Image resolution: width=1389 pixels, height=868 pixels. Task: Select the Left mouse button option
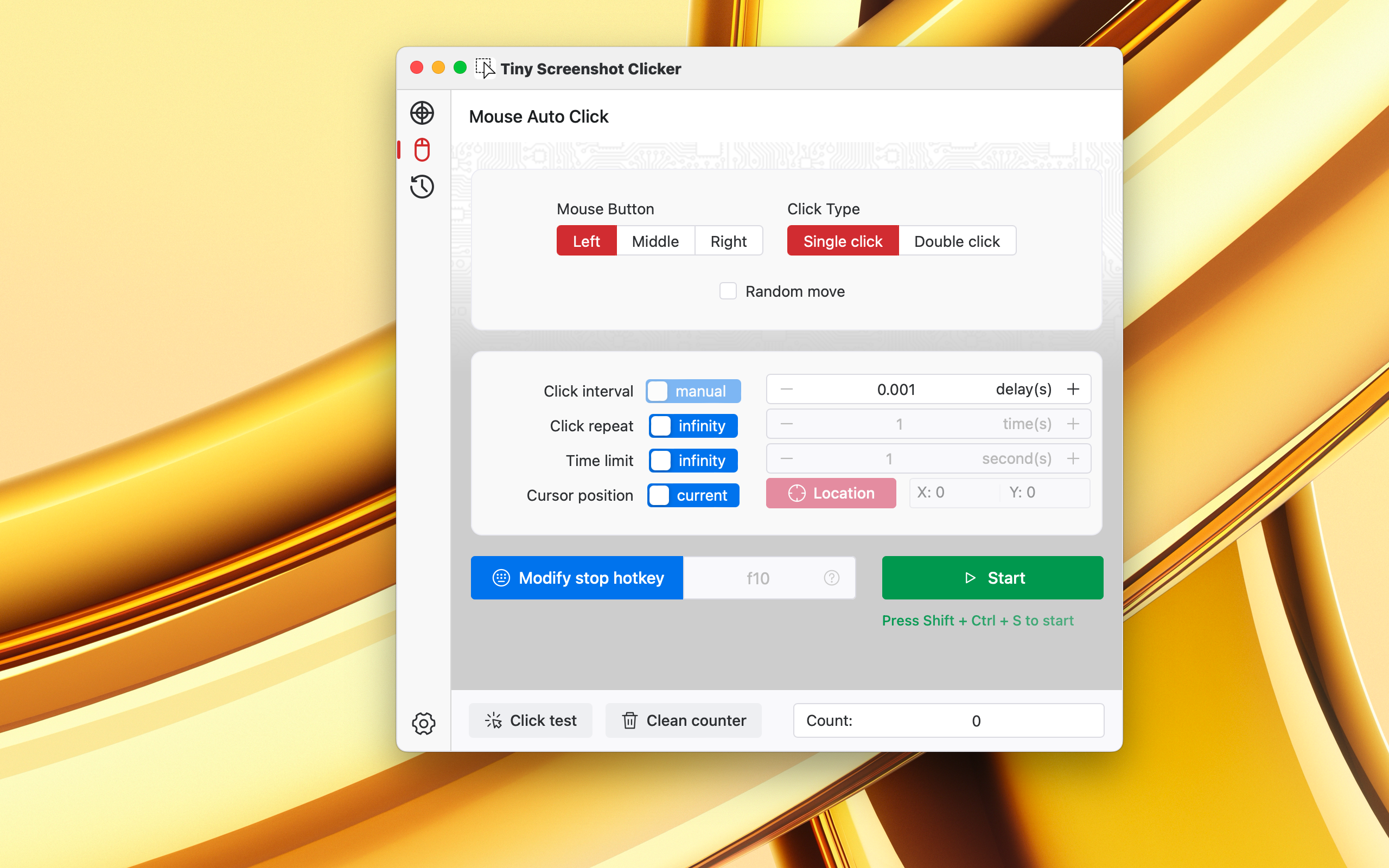pyautogui.click(x=586, y=241)
